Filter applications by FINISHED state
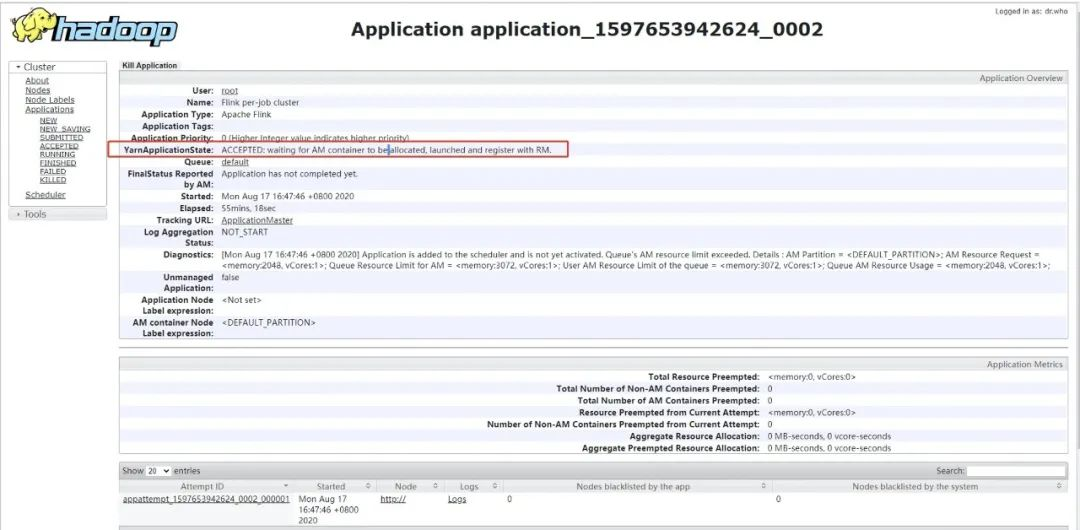This screenshot has width=1080, height=530. click(58, 163)
